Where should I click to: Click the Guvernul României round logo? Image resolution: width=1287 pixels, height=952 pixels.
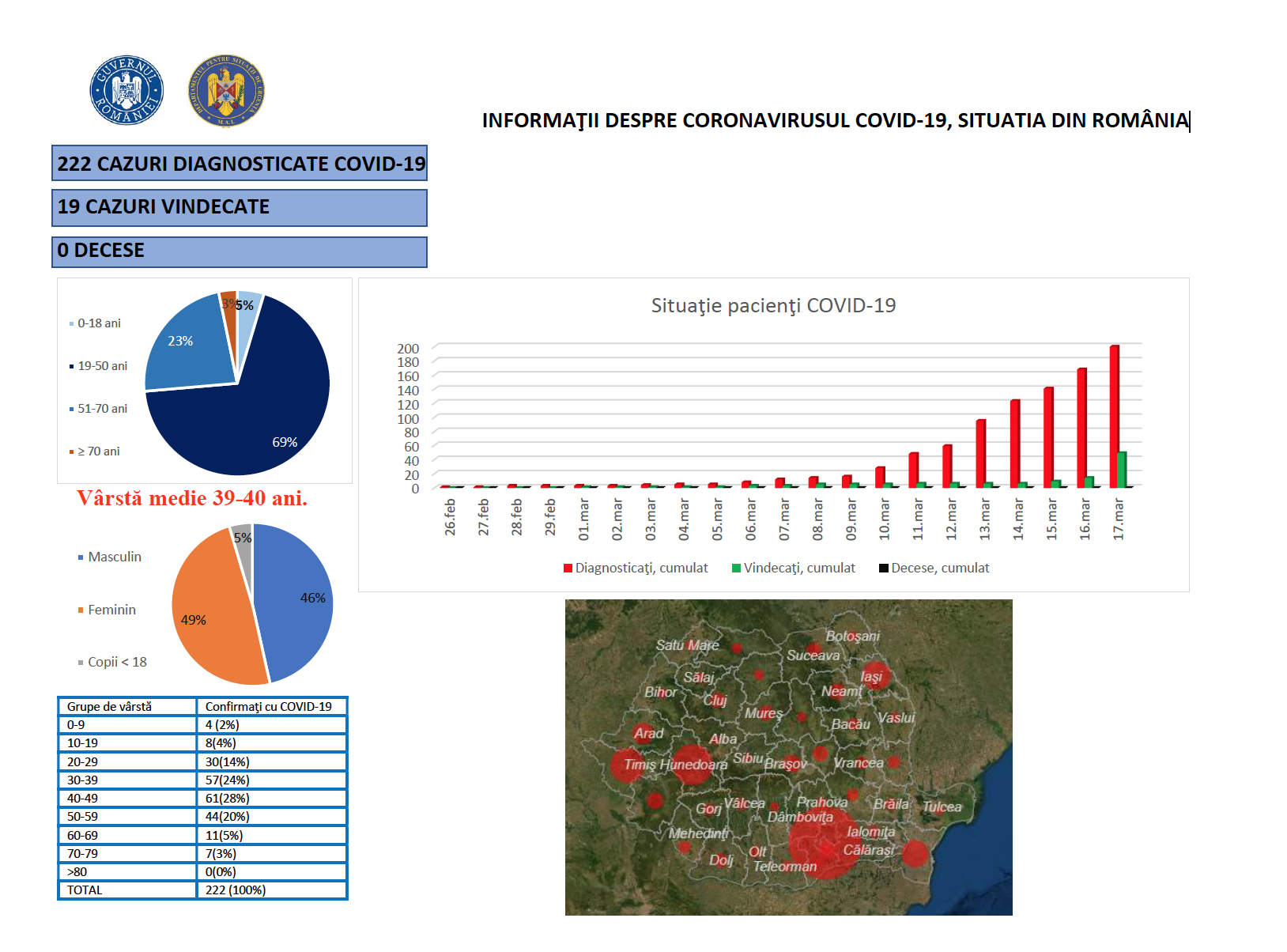[126, 90]
